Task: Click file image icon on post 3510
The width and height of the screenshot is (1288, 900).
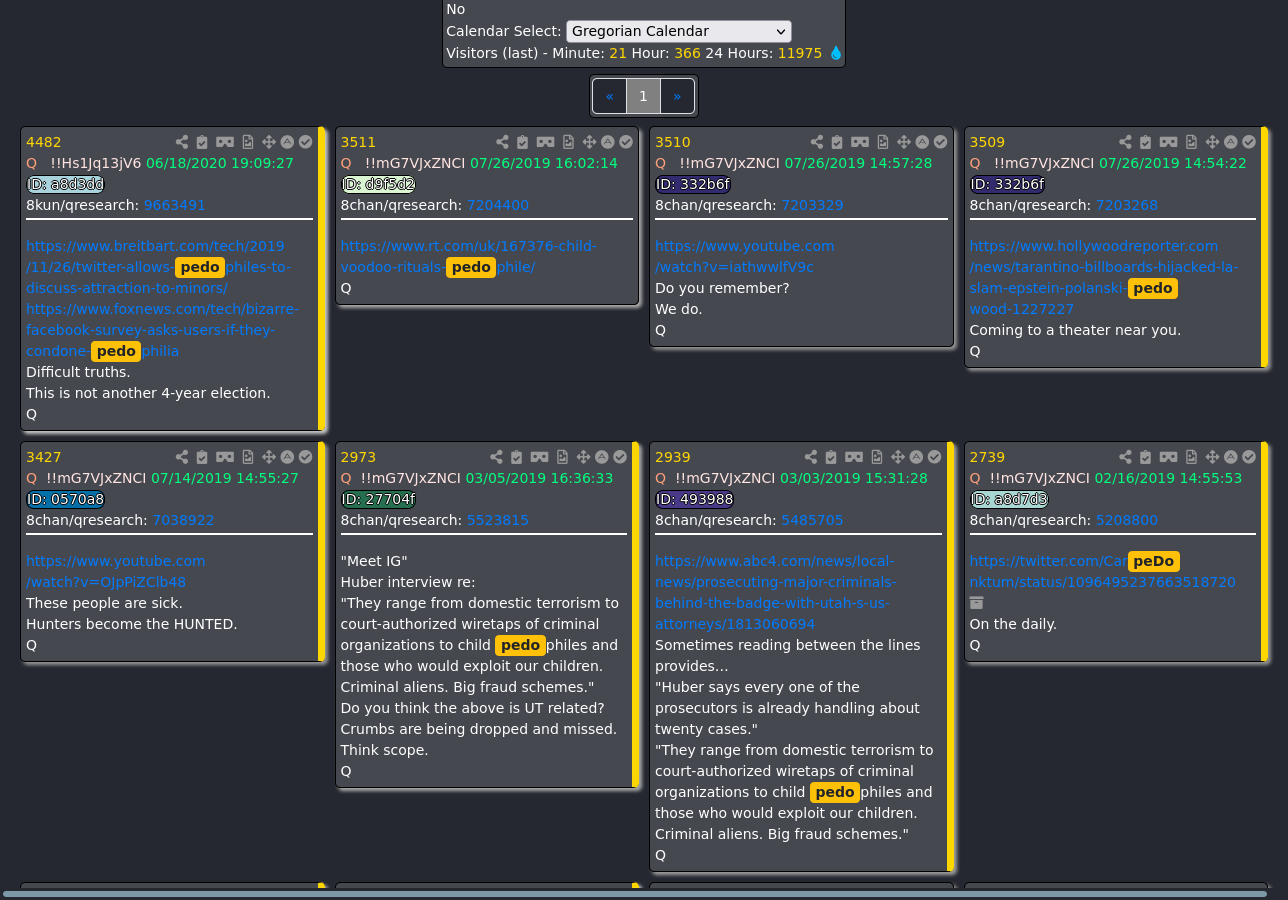Action: pos(883,142)
